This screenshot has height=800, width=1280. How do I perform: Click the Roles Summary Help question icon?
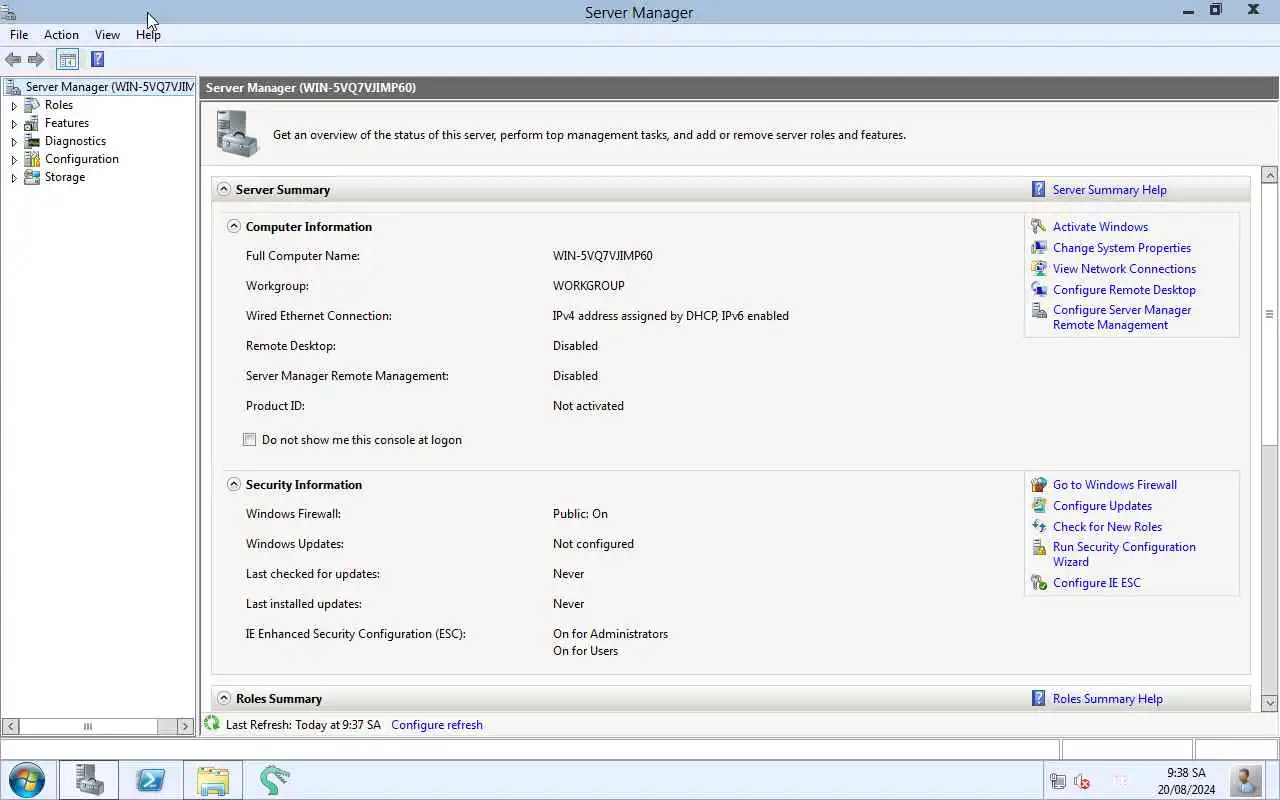click(x=1039, y=699)
